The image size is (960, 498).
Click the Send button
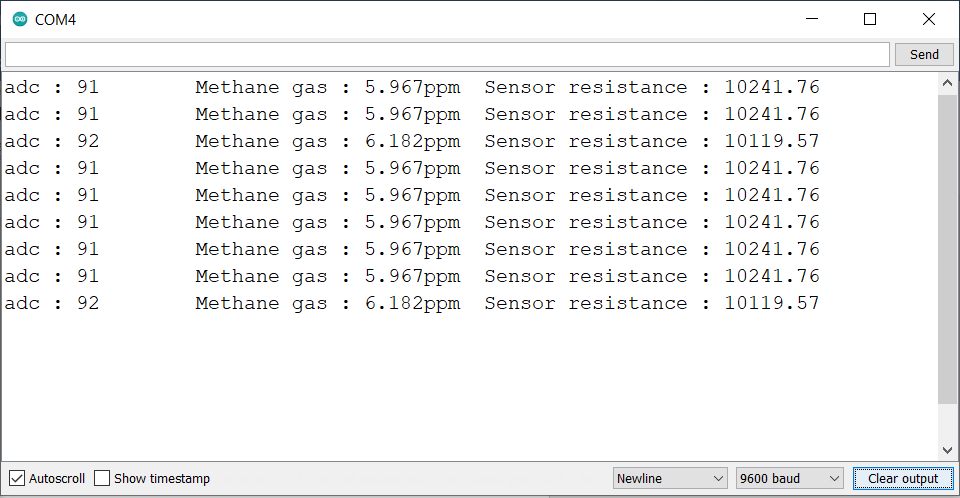[924, 55]
